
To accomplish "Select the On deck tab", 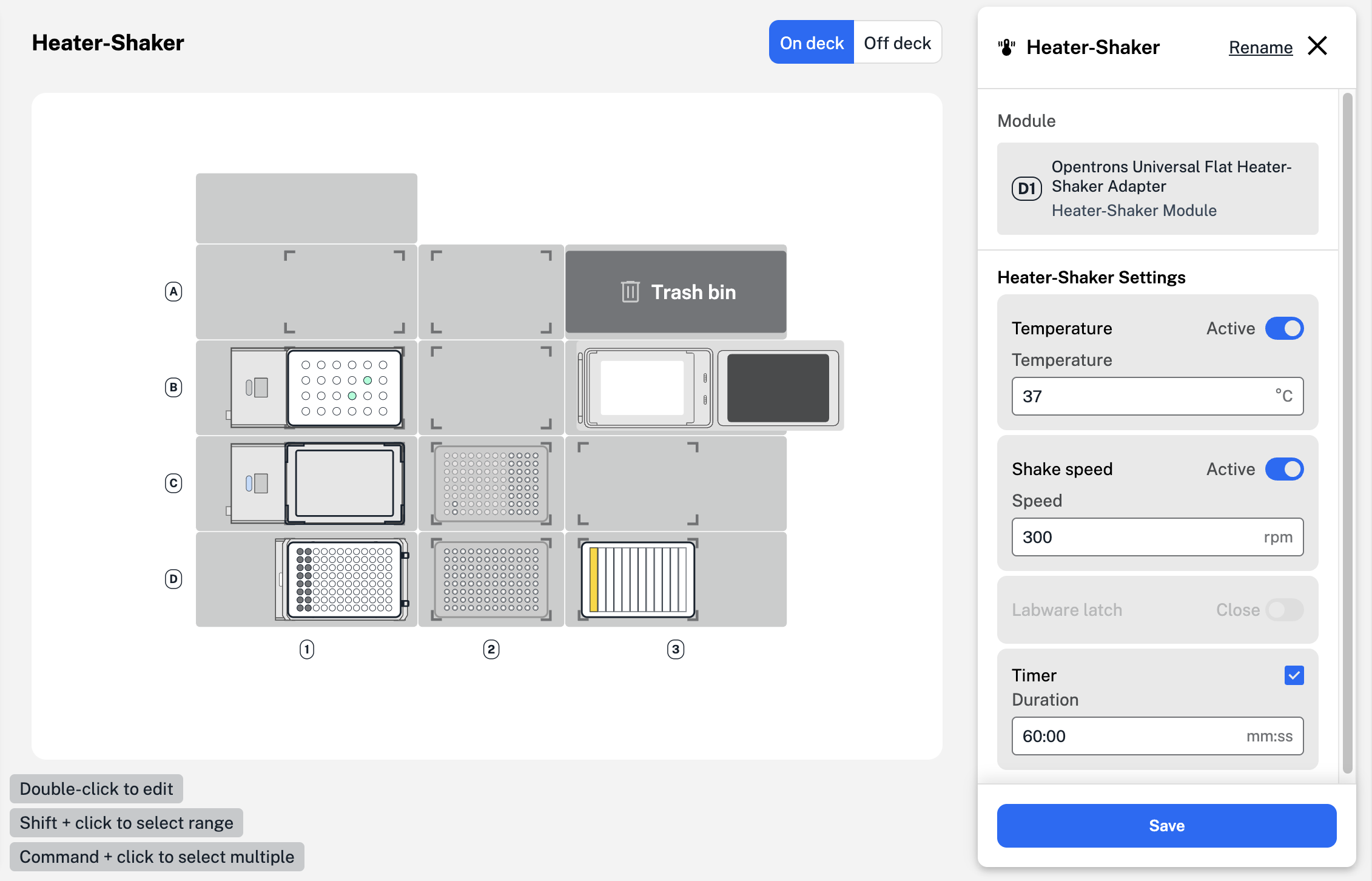I will 812,42.
